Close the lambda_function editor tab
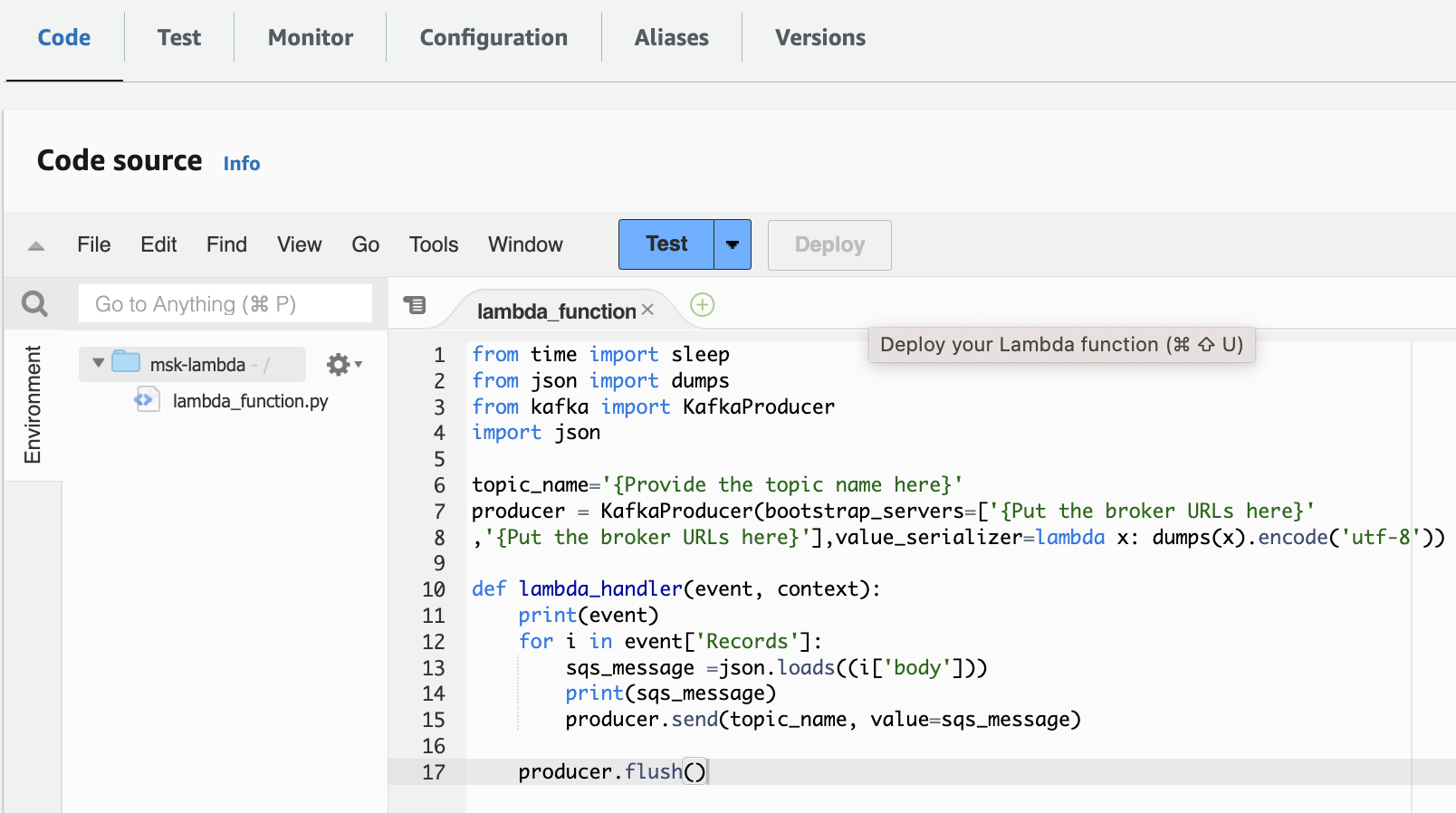Image resolution: width=1456 pixels, height=813 pixels. tap(647, 310)
